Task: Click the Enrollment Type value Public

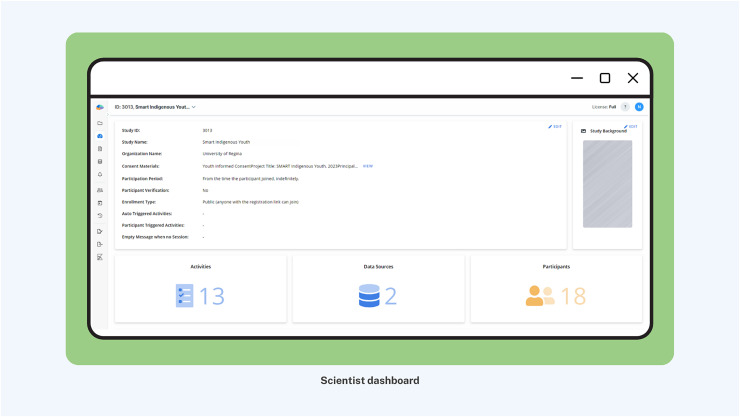Action: 251,202
